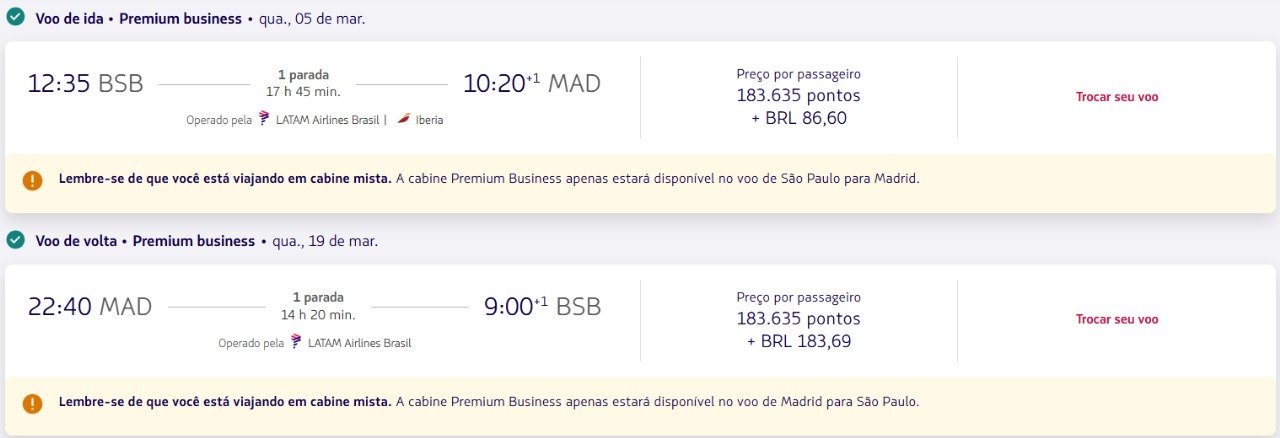Click the green checkmark beside Voo de volta
Viewport: 1280px width, 438px height.
click(15, 240)
